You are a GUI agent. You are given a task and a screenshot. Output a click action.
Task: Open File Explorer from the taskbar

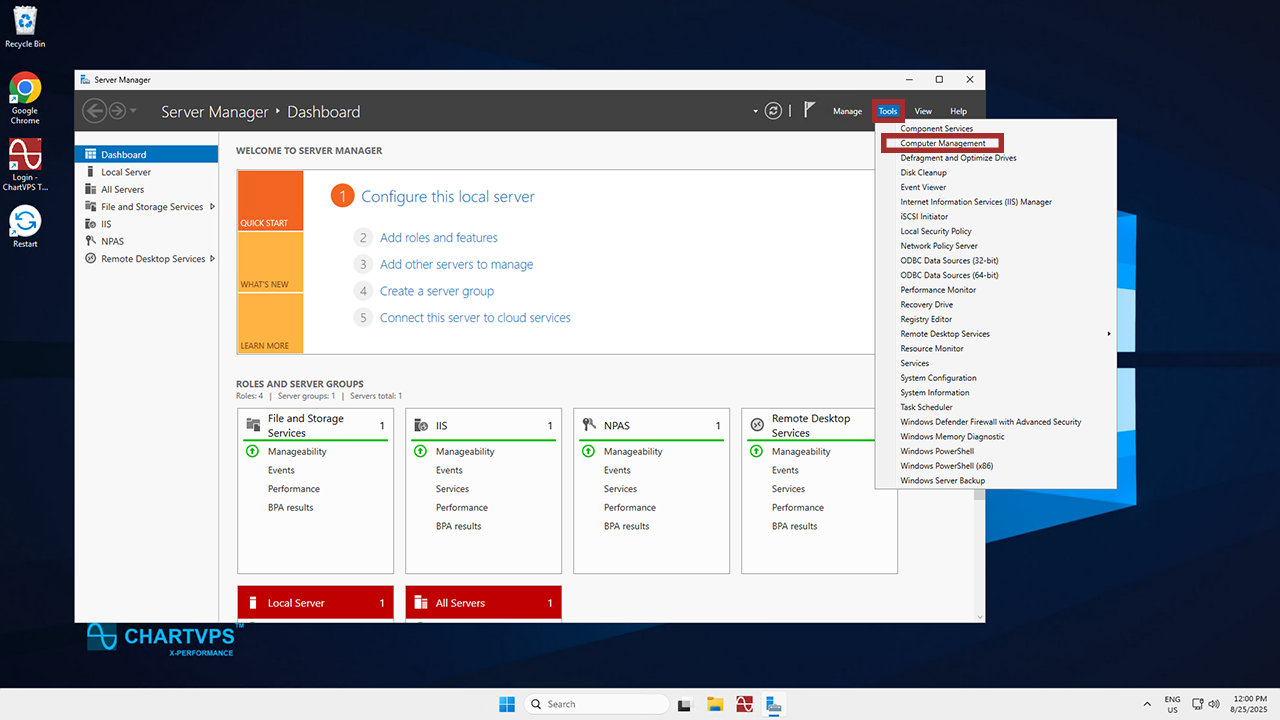tap(714, 704)
